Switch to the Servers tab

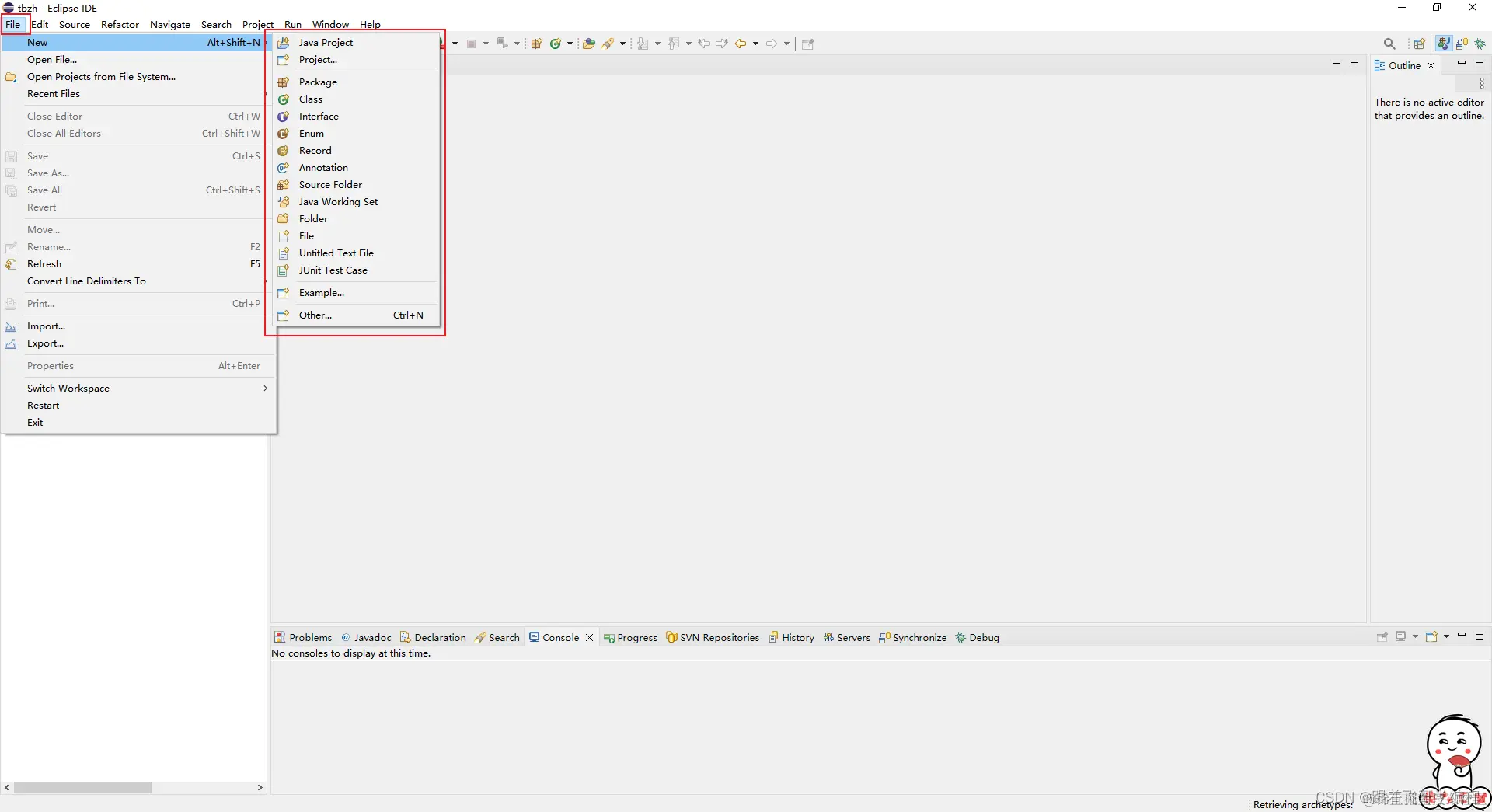pyautogui.click(x=847, y=638)
